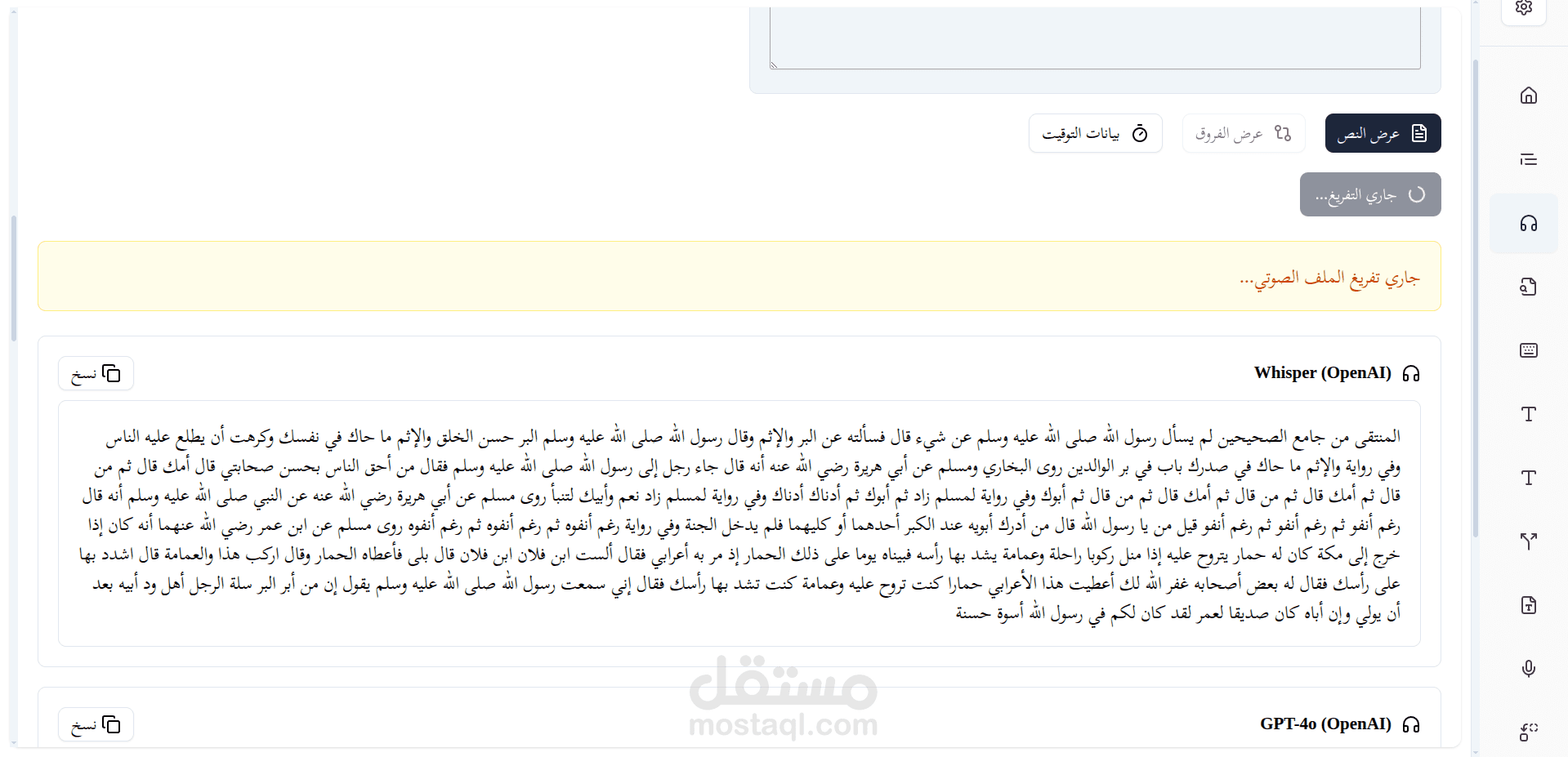Select the microphone icon in sidebar

1528,669
